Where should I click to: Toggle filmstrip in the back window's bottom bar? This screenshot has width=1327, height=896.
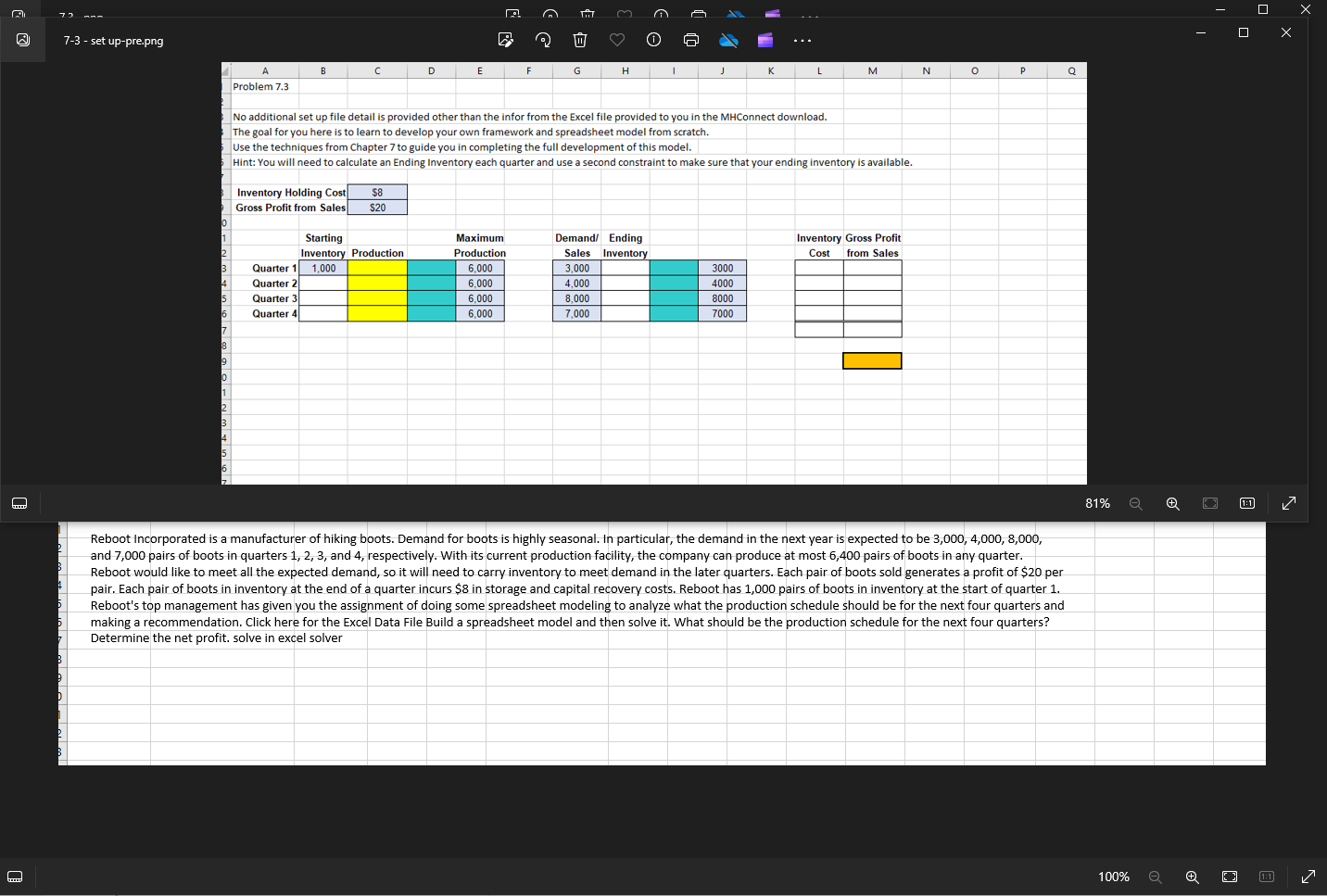pos(15,877)
